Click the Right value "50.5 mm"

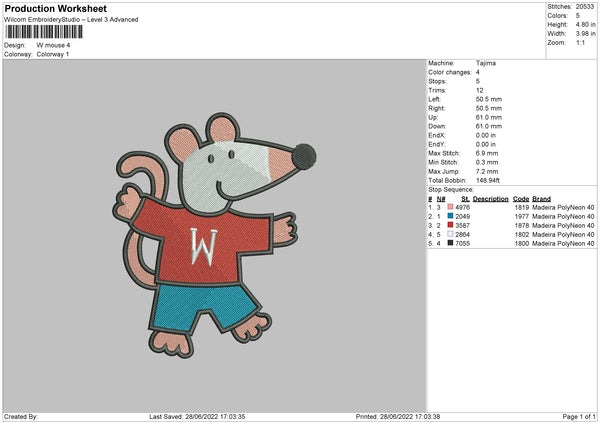[489, 108]
